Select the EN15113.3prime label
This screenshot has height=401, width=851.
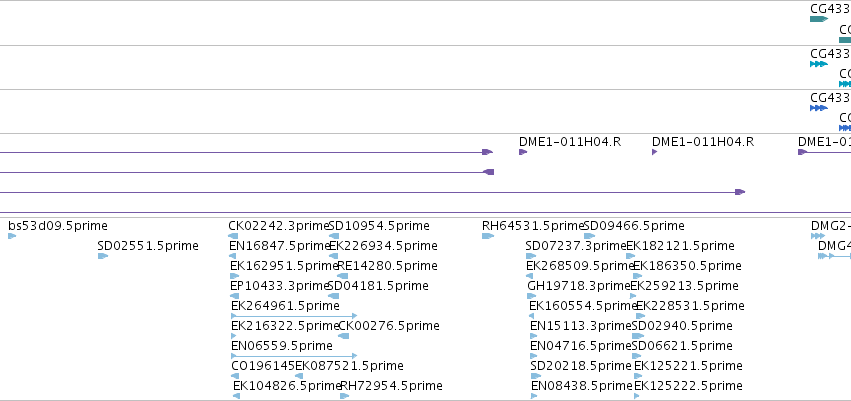tap(581, 326)
